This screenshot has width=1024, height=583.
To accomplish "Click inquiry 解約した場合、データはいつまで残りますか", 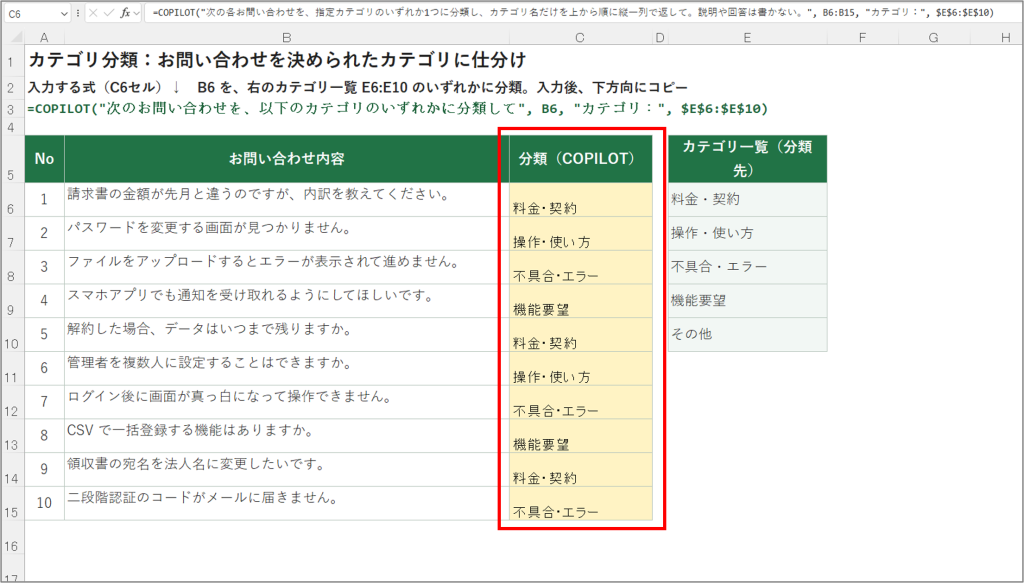I will [287, 334].
